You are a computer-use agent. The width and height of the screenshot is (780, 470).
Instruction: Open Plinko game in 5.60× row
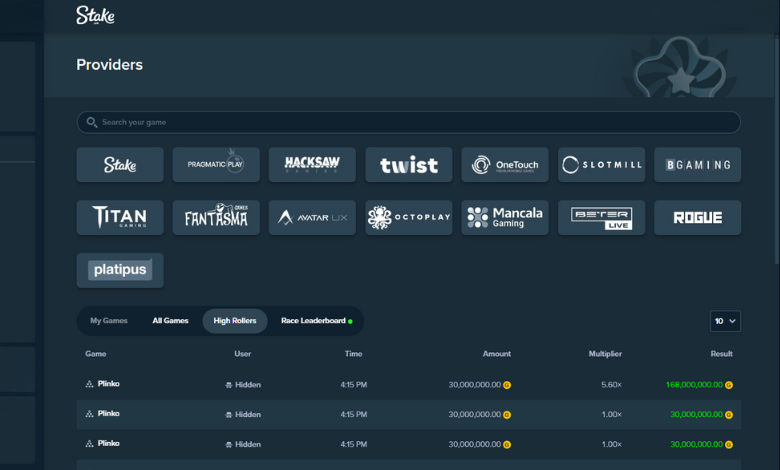click(108, 383)
